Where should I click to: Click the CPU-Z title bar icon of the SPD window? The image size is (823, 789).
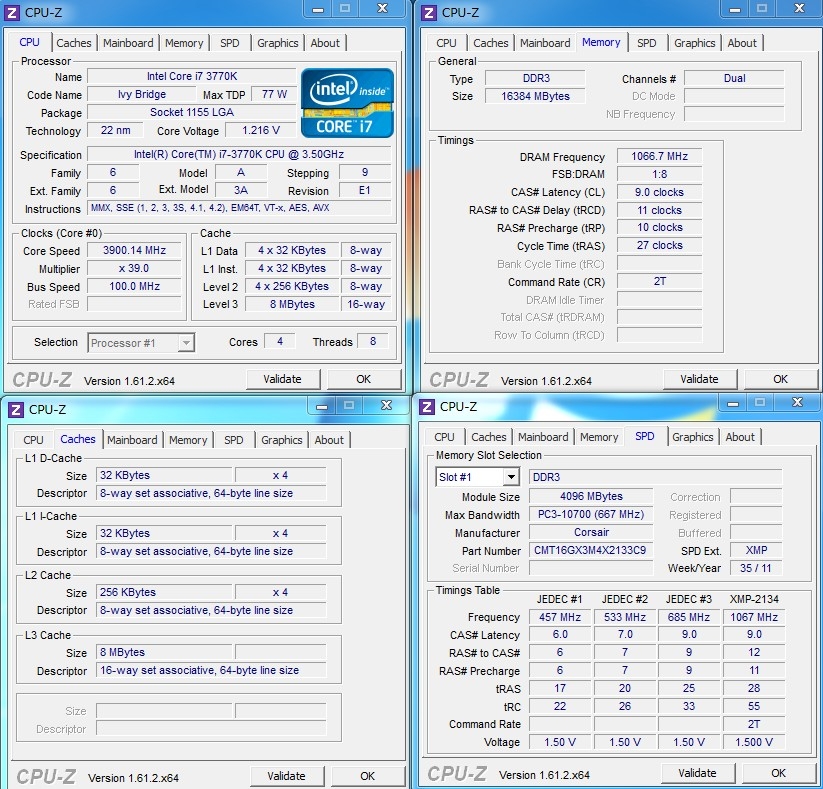point(427,406)
